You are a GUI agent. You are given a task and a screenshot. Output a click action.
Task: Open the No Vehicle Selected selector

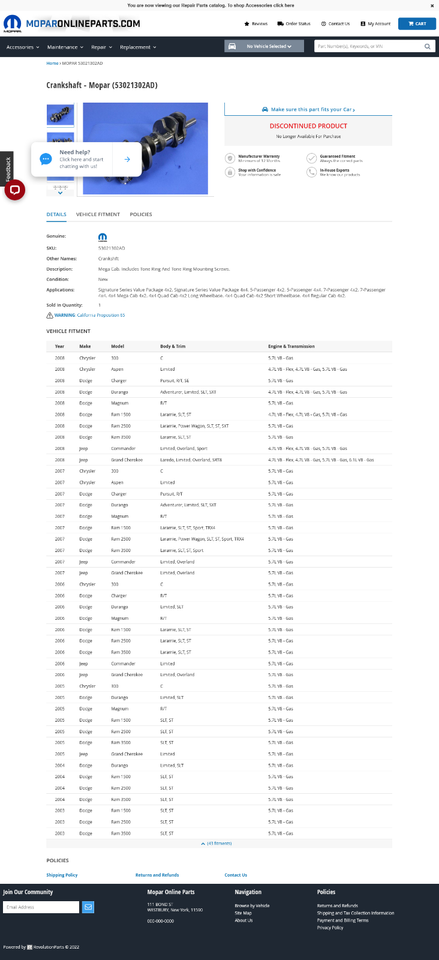pos(265,47)
